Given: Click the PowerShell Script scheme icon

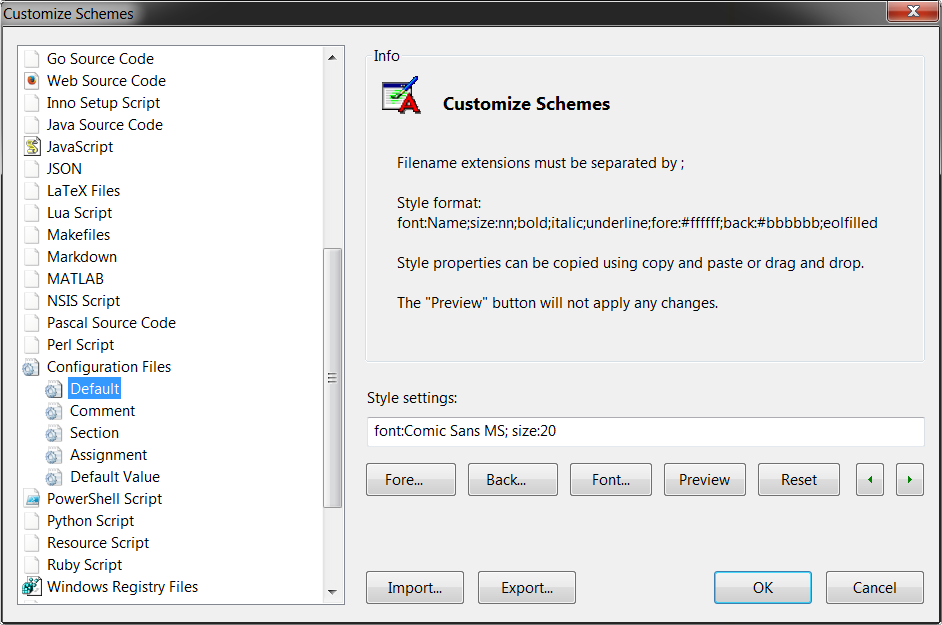Looking at the screenshot, I should click(x=31, y=498).
